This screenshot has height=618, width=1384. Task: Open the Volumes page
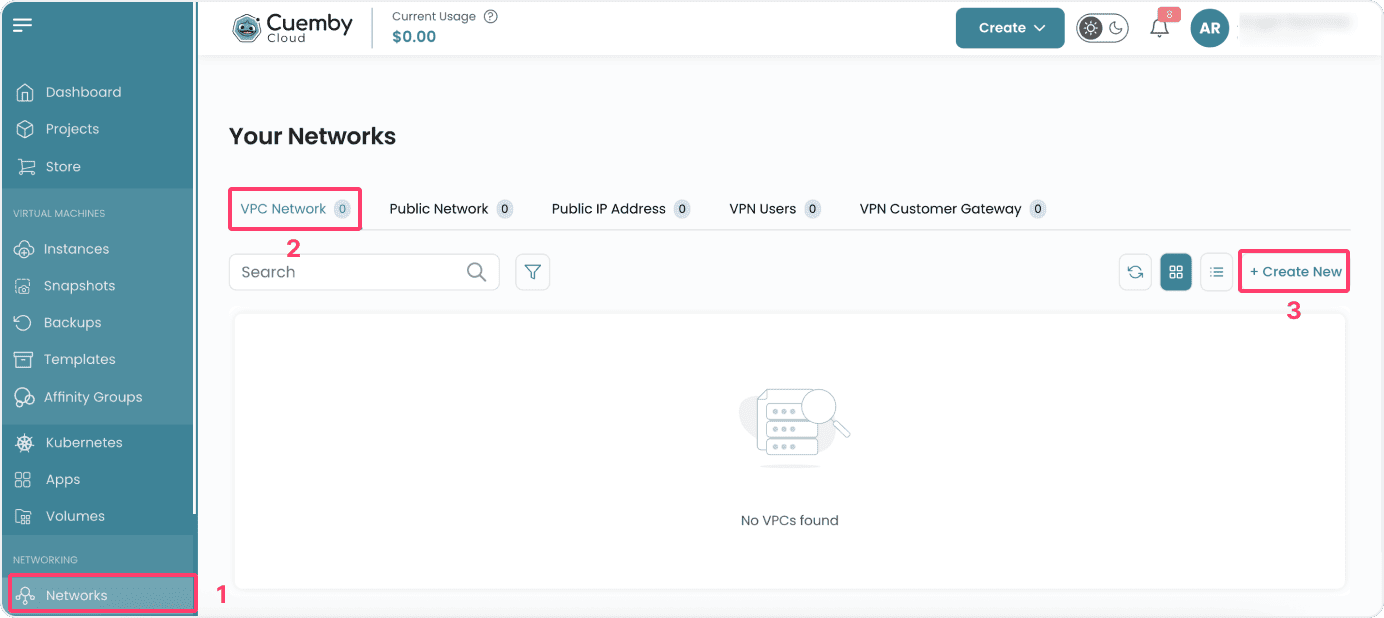click(24, 515)
